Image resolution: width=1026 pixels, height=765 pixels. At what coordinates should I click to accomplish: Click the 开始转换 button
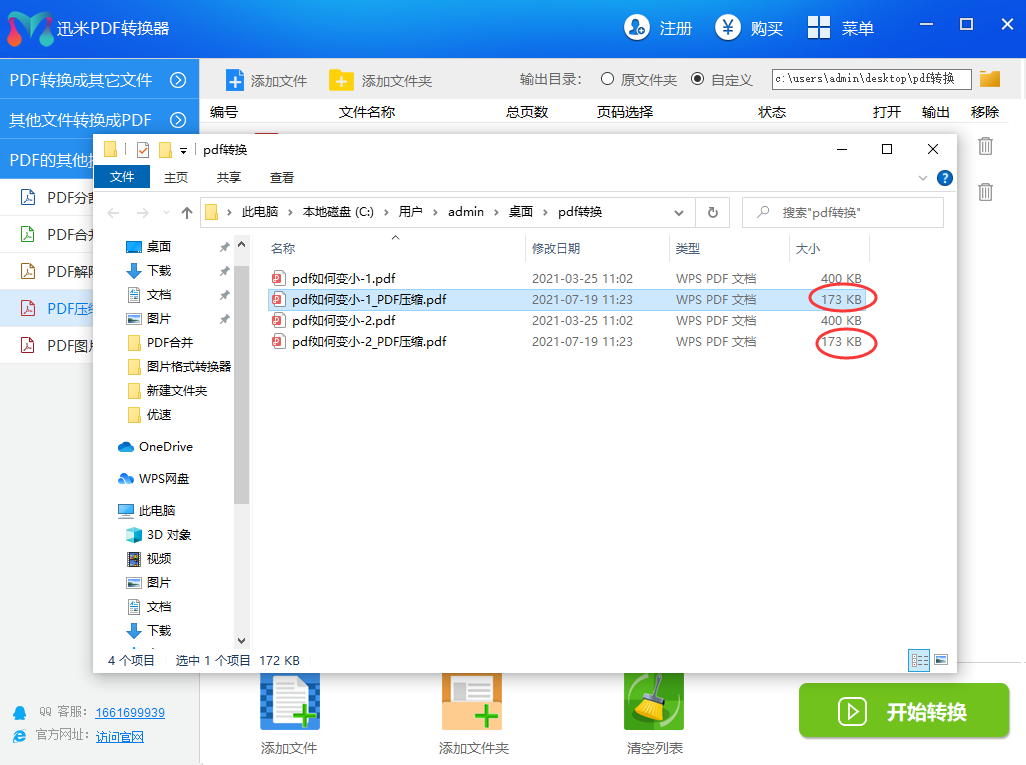tap(903, 711)
